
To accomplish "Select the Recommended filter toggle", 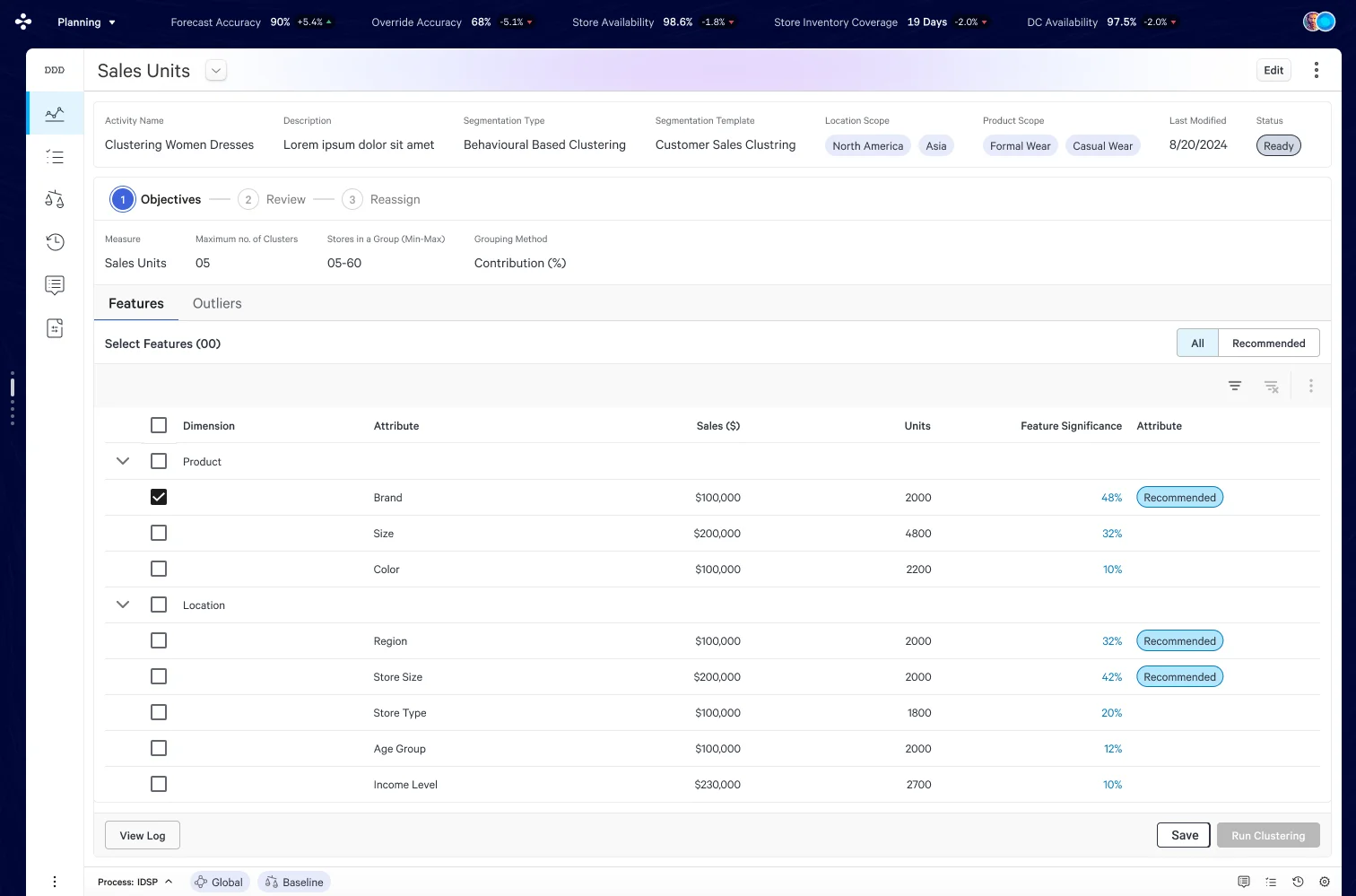I will 1269,343.
